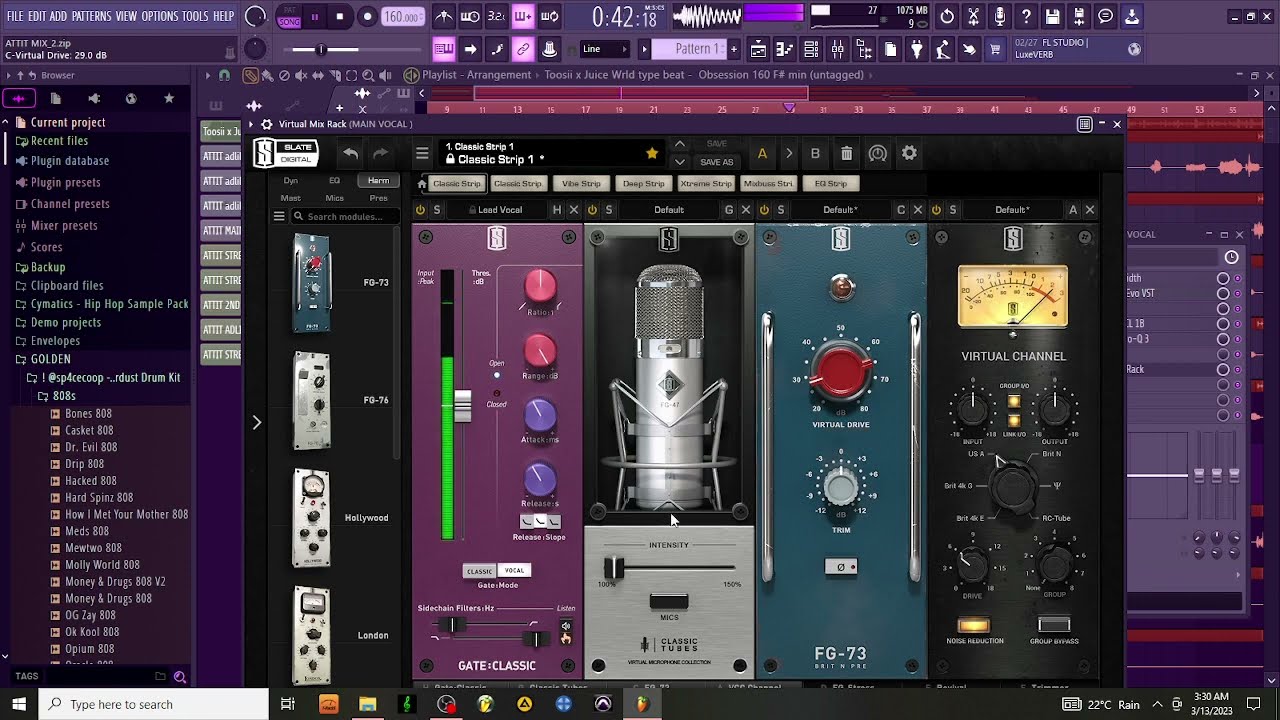
Task: Select Hollywood module thumbnail
Action: (x=311, y=518)
